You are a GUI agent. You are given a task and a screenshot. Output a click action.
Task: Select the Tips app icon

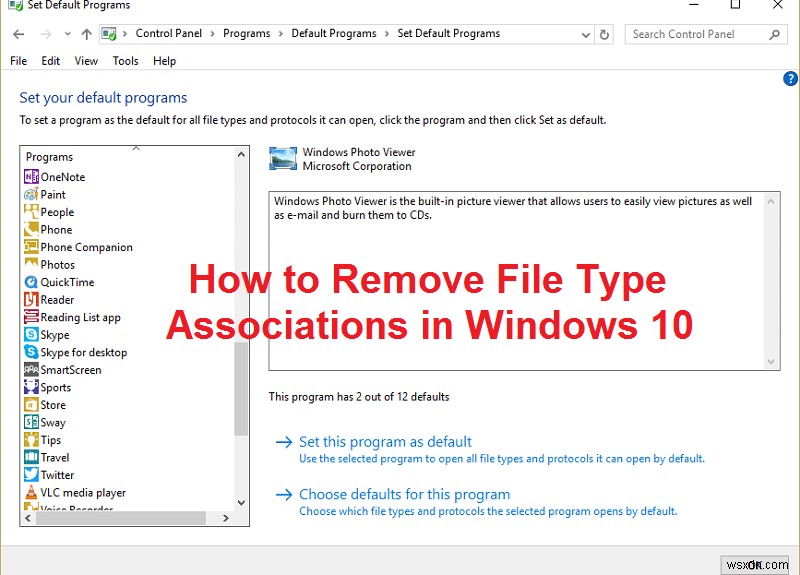tap(31, 440)
